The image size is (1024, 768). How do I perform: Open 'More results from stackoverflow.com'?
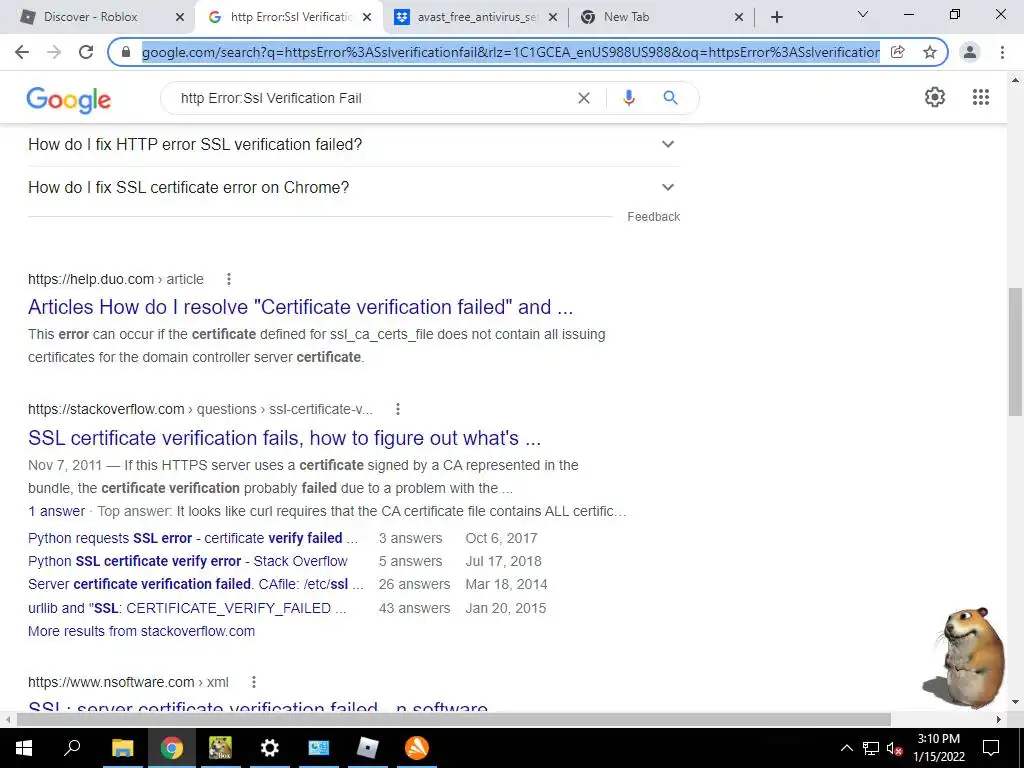coord(141,632)
